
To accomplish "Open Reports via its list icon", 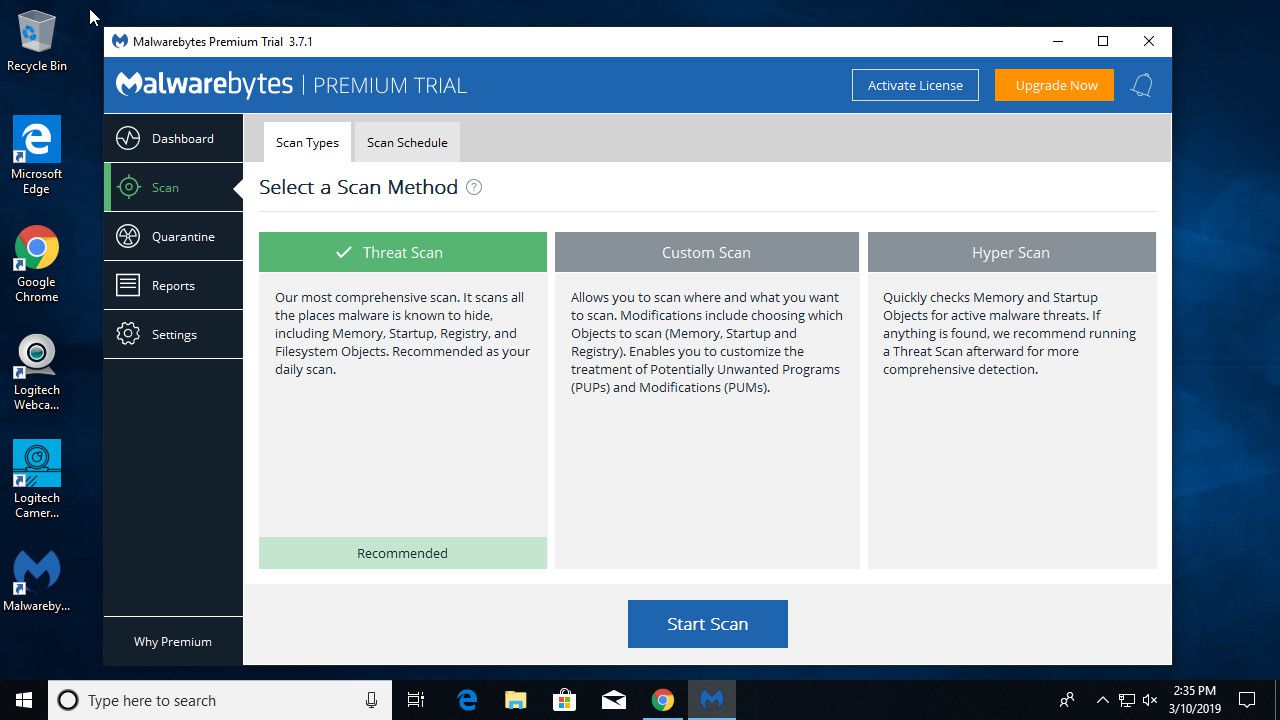I will click(128, 285).
